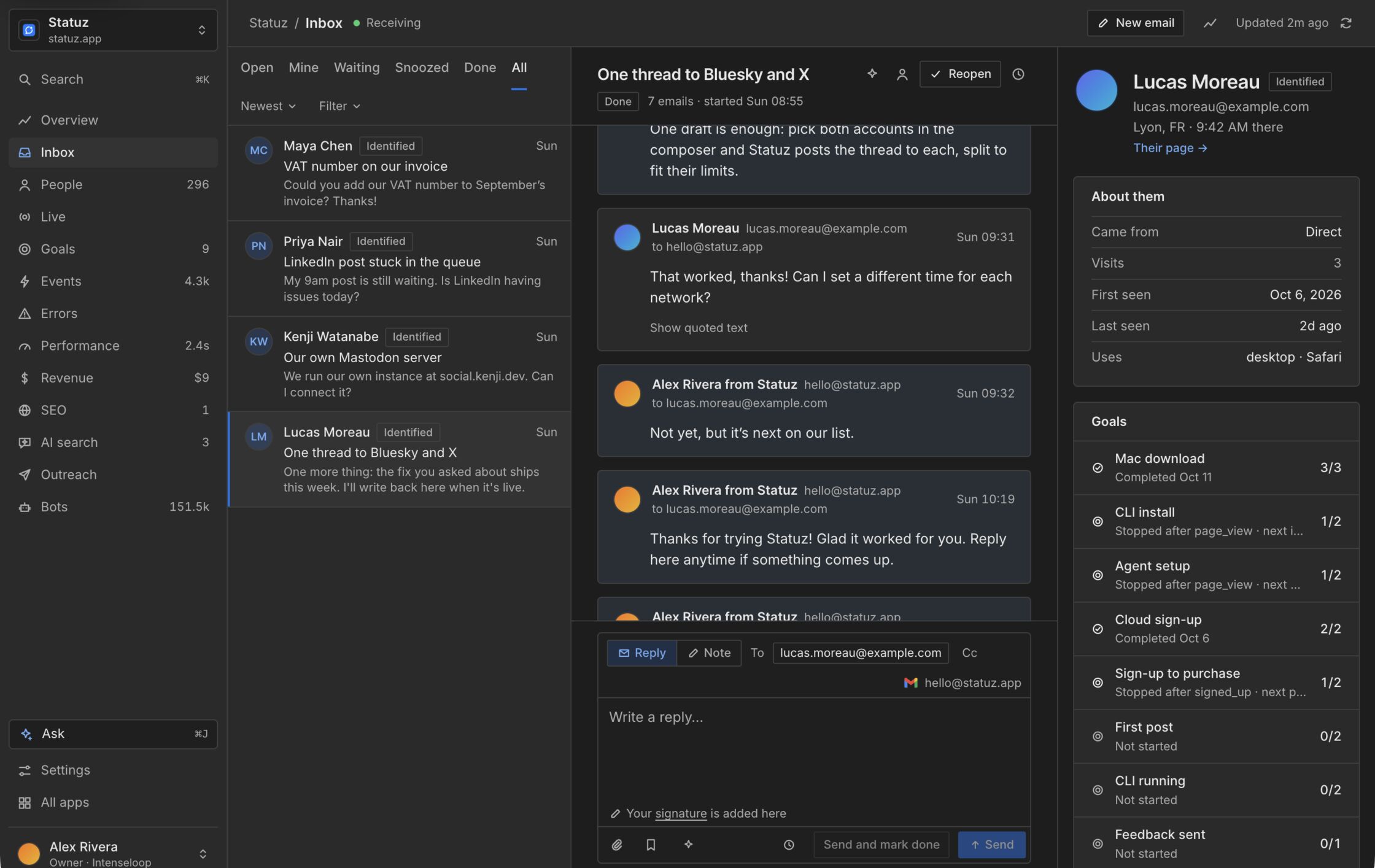Select Reply mode in composer
This screenshot has height=868, width=1375.
pyautogui.click(x=642, y=653)
